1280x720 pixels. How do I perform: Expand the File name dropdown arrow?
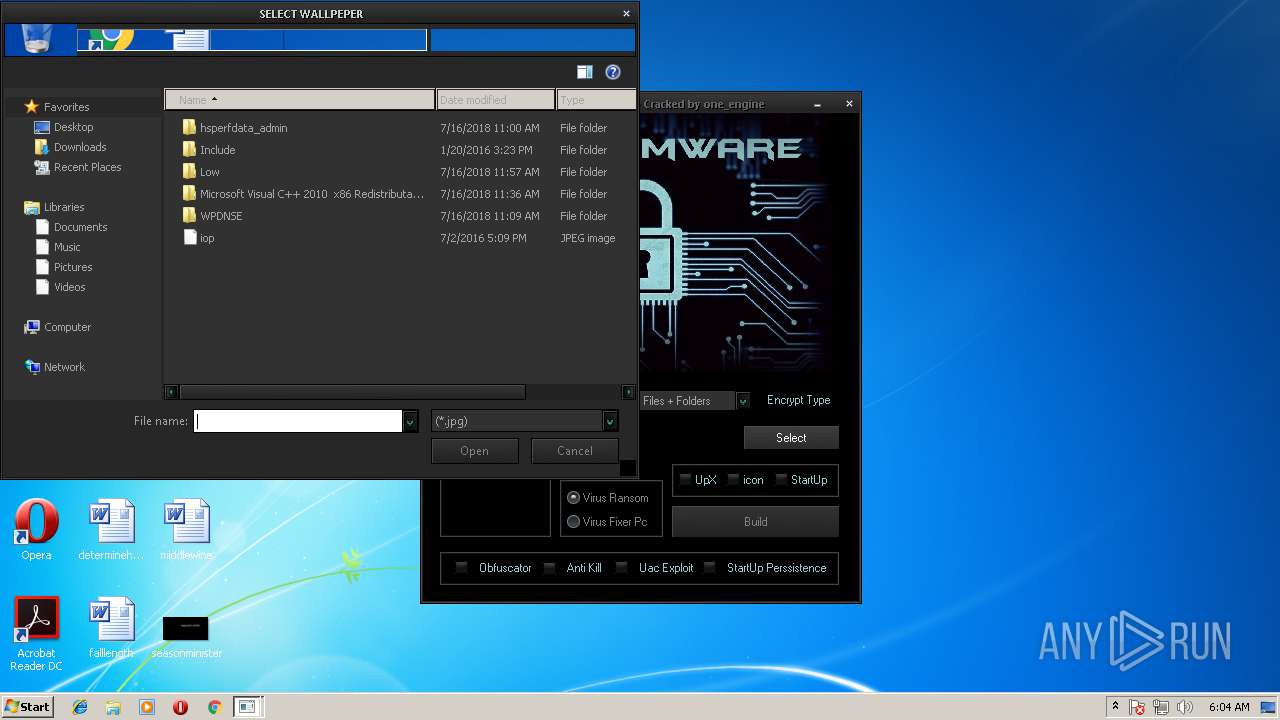pos(410,422)
